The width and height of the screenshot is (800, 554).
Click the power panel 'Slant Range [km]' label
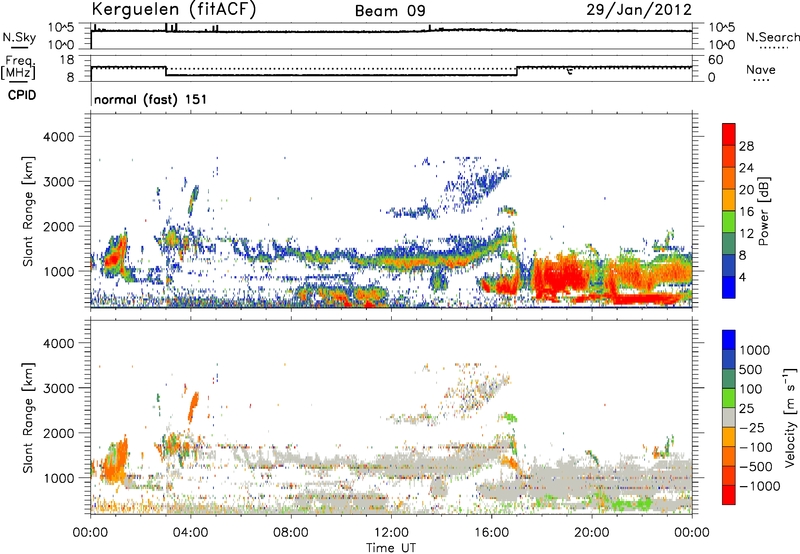coord(28,211)
